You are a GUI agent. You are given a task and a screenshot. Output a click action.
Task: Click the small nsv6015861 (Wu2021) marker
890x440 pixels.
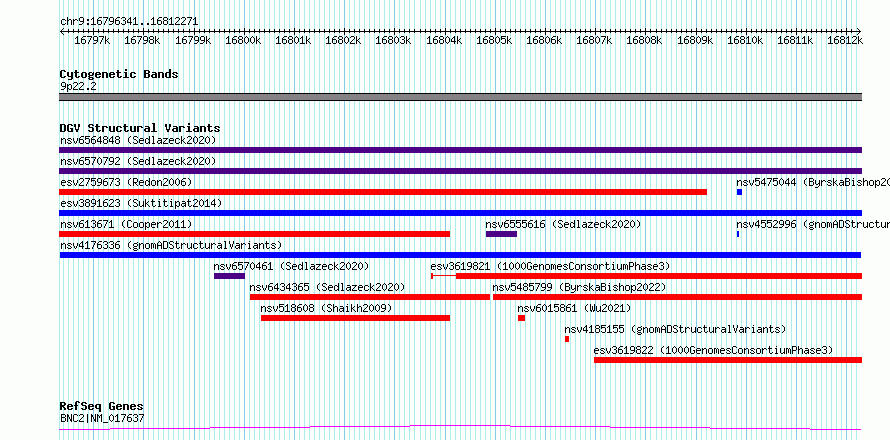(522, 318)
